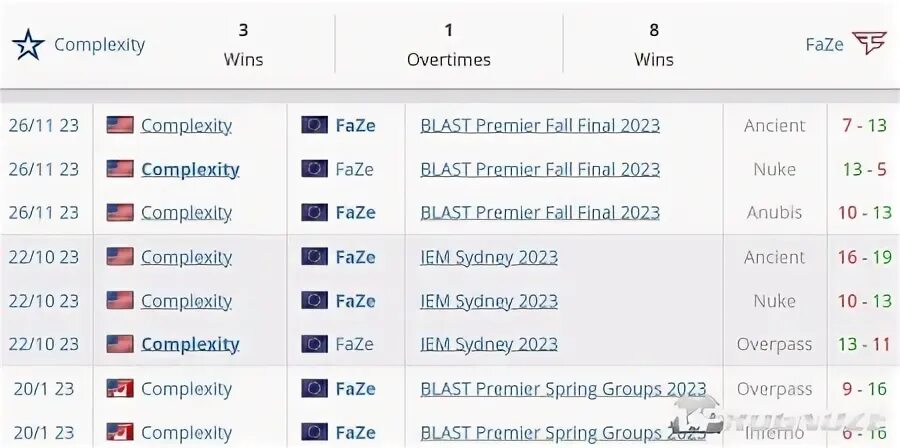900x448 pixels.
Task: Click the 13 - 5 match score
Action: click(864, 170)
